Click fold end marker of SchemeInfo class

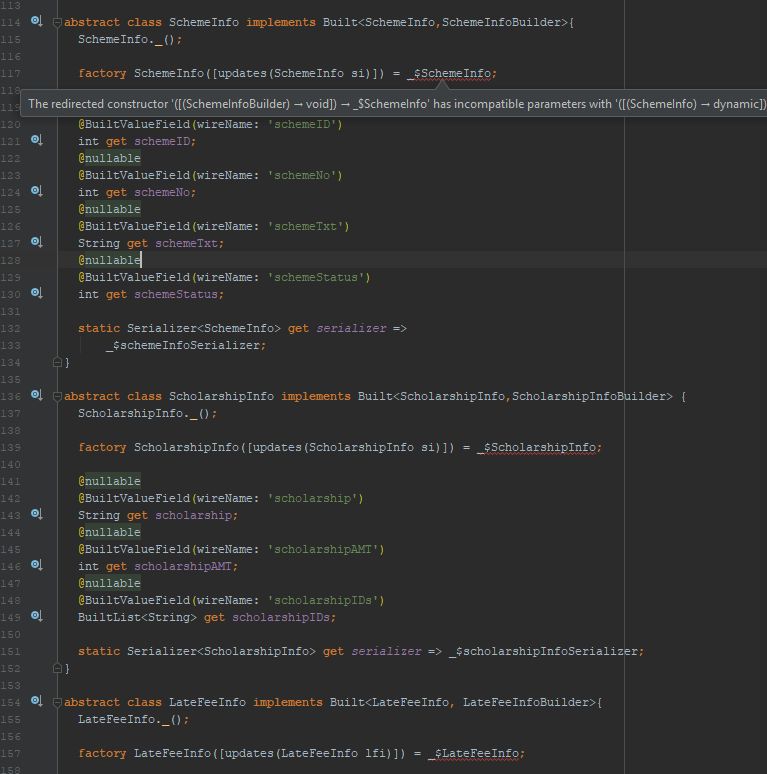[x=57, y=362]
